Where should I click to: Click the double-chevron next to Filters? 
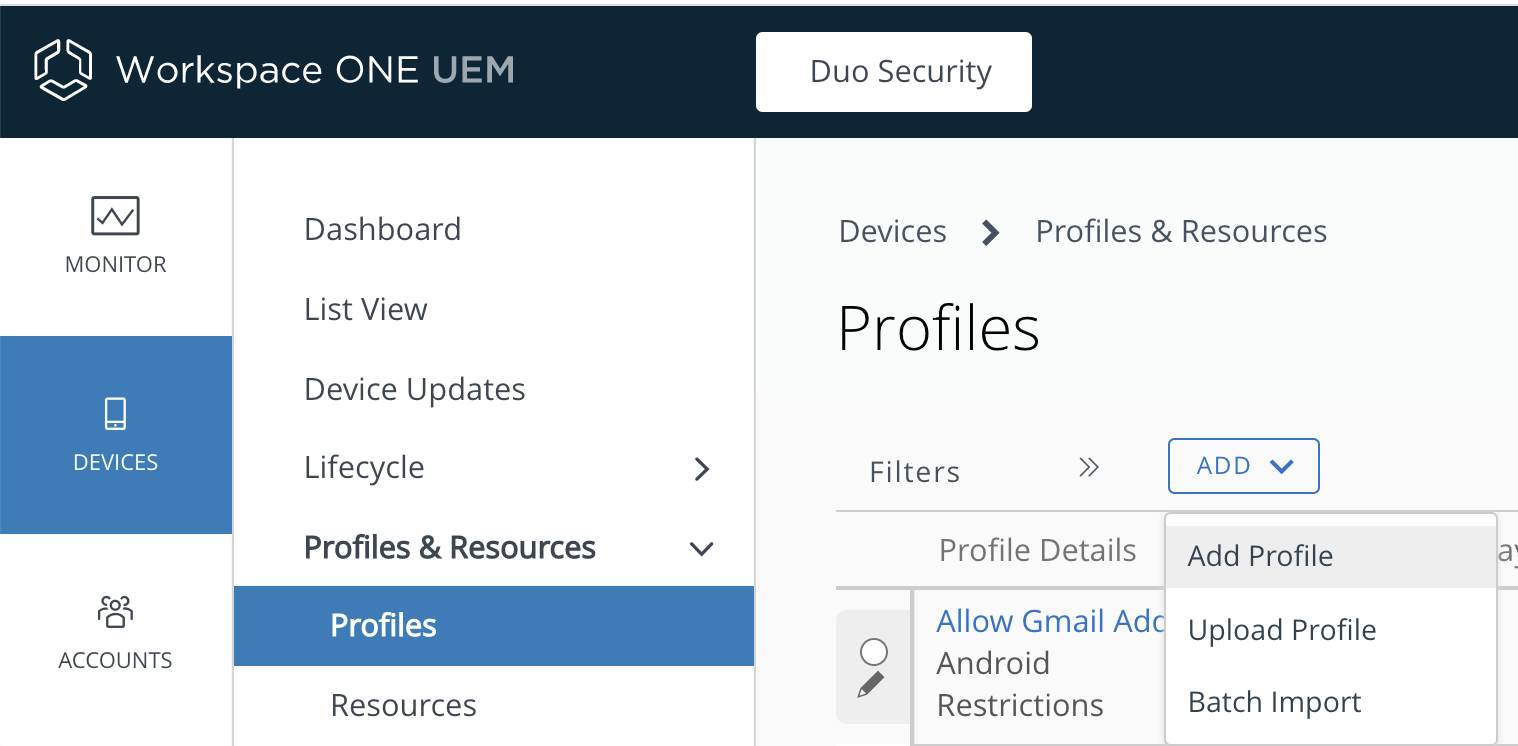coord(1089,466)
